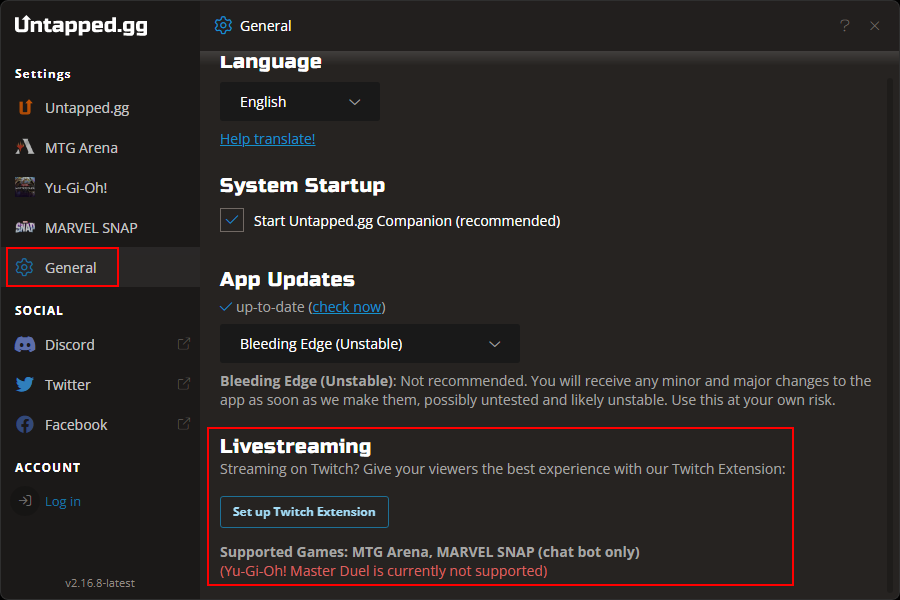Viewport: 900px width, 600px height.
Task: Click Yu-Gi-Oh! Master Duel not supported notice
Action: pyautogui.click(x=383, y=571)
